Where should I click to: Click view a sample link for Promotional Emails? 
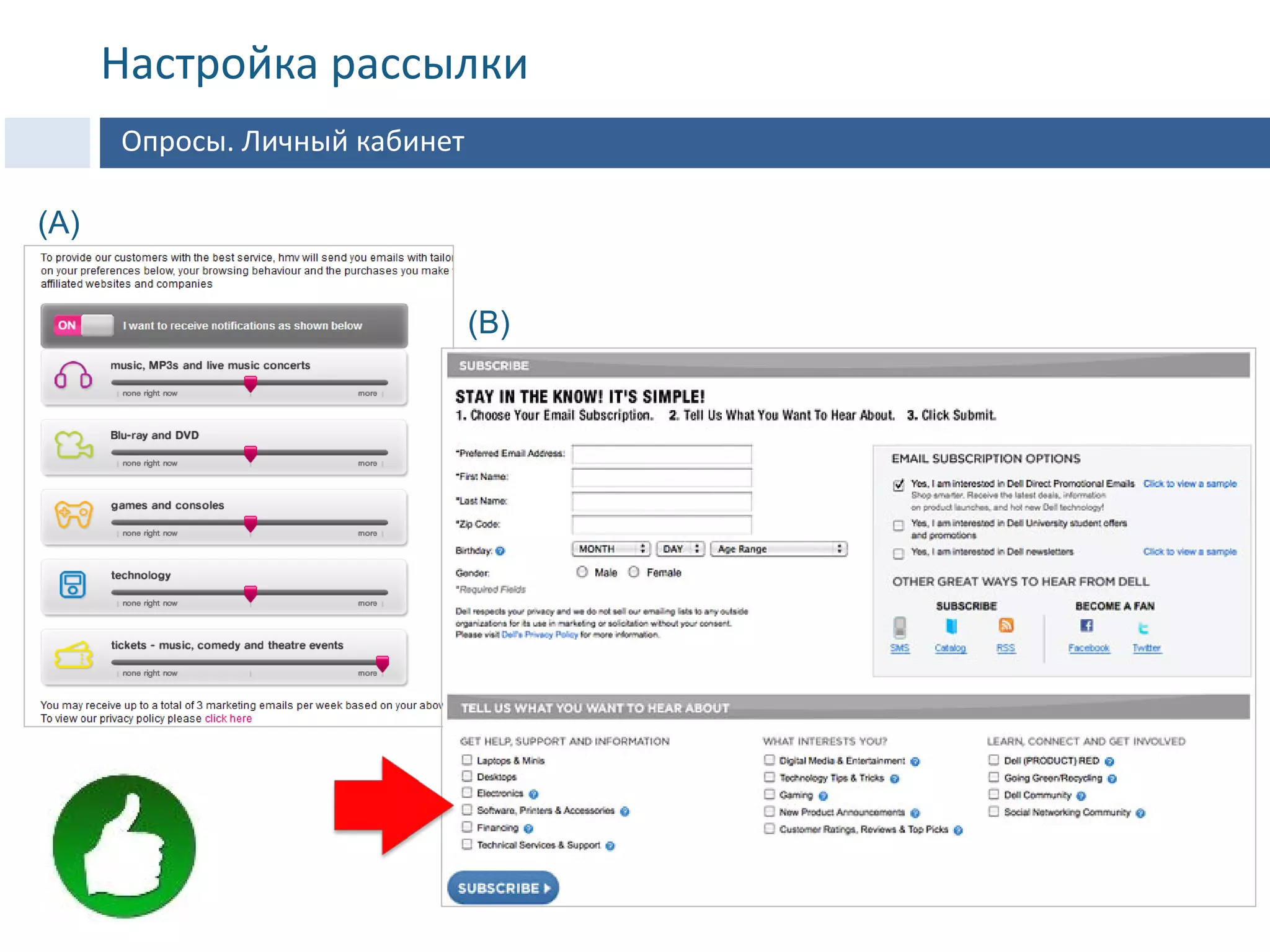click(x=1189, y=483)
